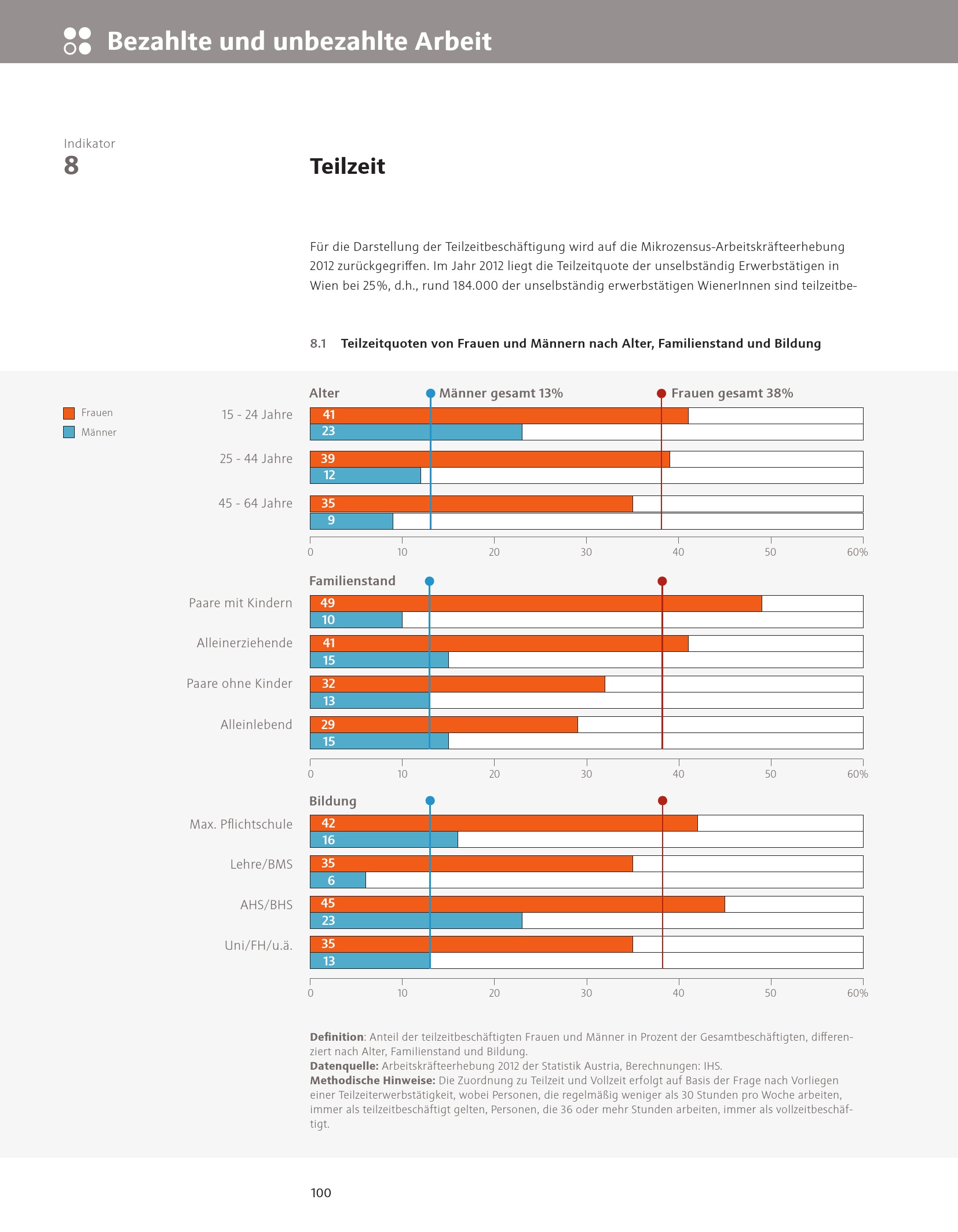Click the page number 100
This screenshot has height=1232, width=958.
[x=321, y=1193]
